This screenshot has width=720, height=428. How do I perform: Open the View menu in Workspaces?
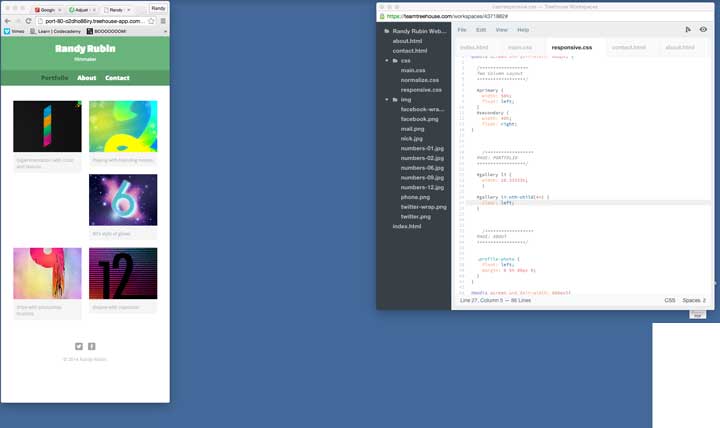click(501, 30)
